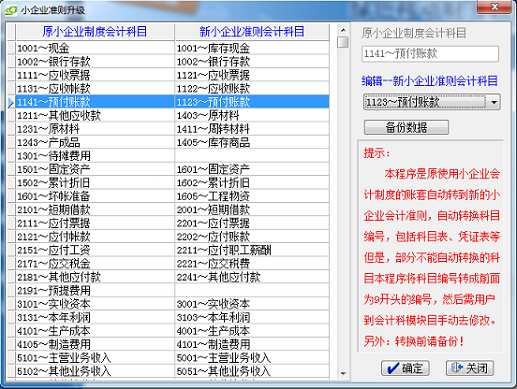Image resolution: width=517 pixels, height=389 pixels.
Task: Select row 1601~坏帐准备
Action: [95, 196]
